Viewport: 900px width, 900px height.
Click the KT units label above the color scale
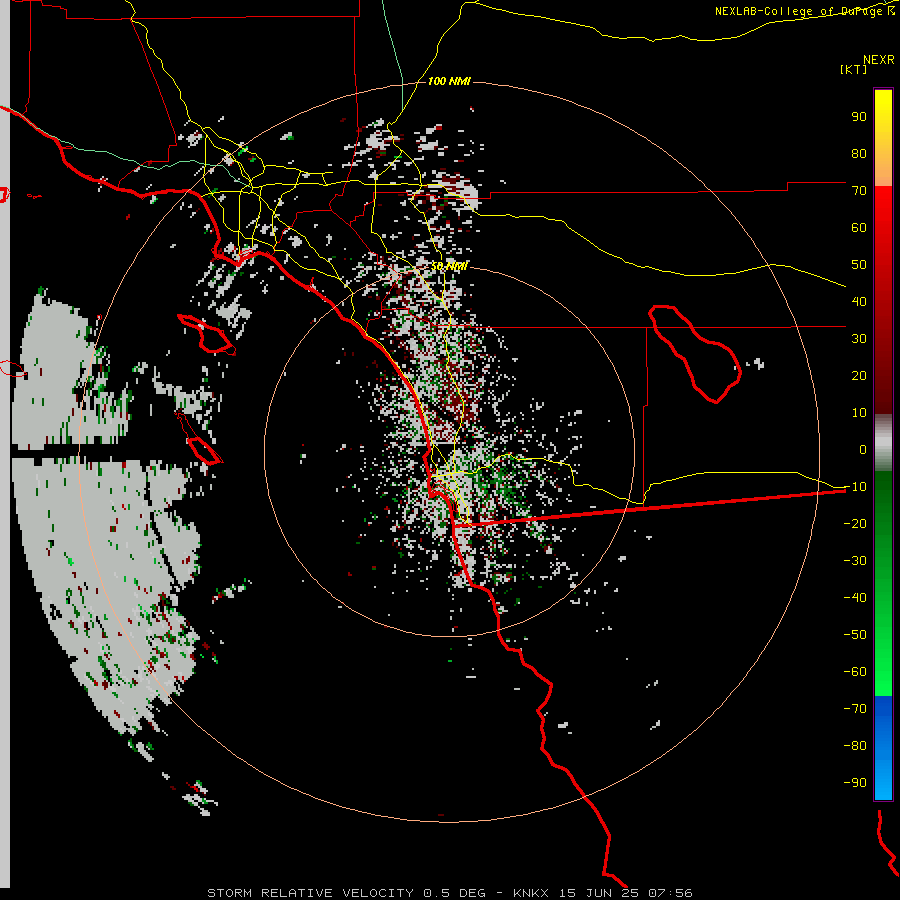pos(854,69)
